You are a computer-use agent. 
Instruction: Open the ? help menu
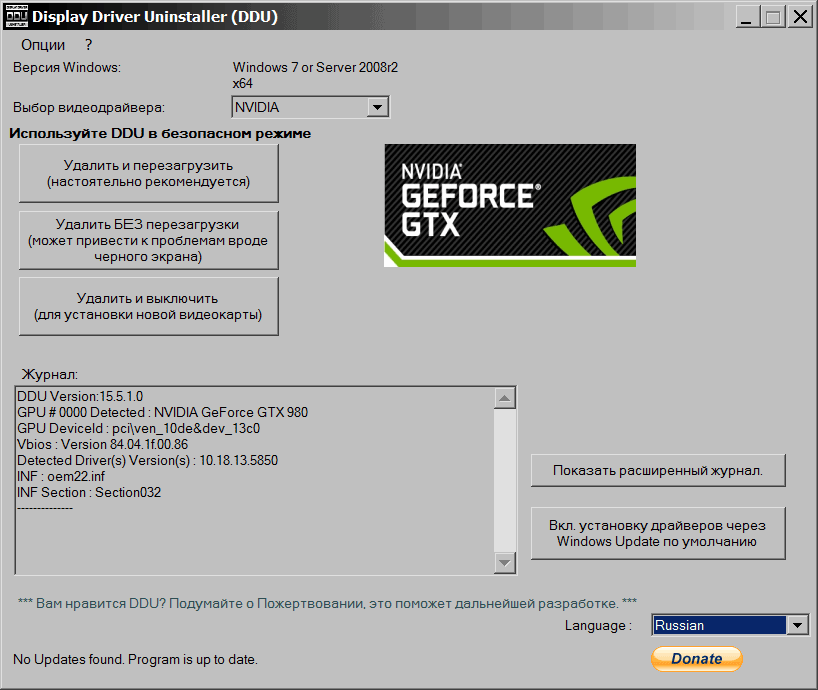[x=88, y=45]
